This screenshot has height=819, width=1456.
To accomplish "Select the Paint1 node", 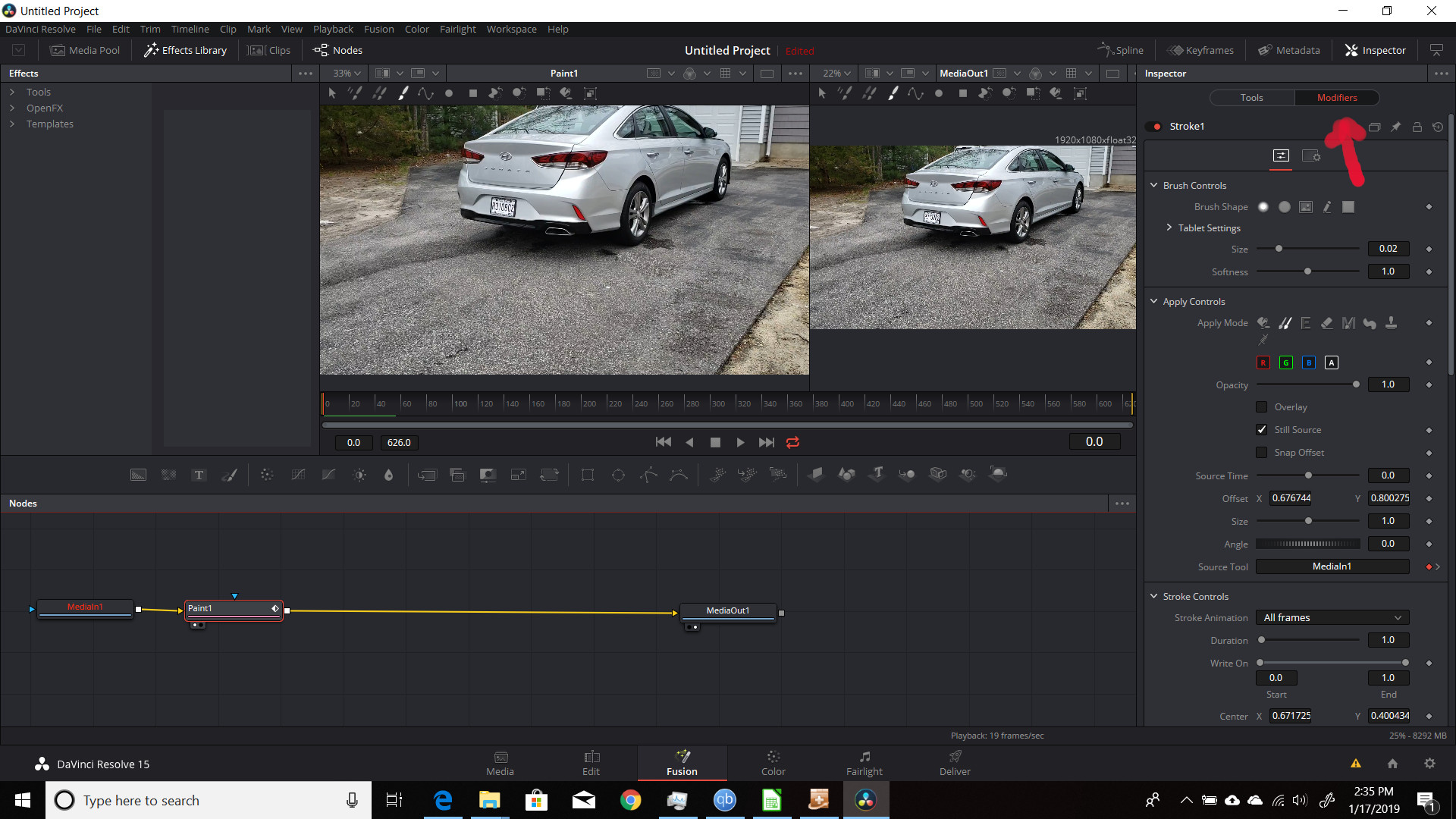I will pyautogui.click(x=234, y=609).
